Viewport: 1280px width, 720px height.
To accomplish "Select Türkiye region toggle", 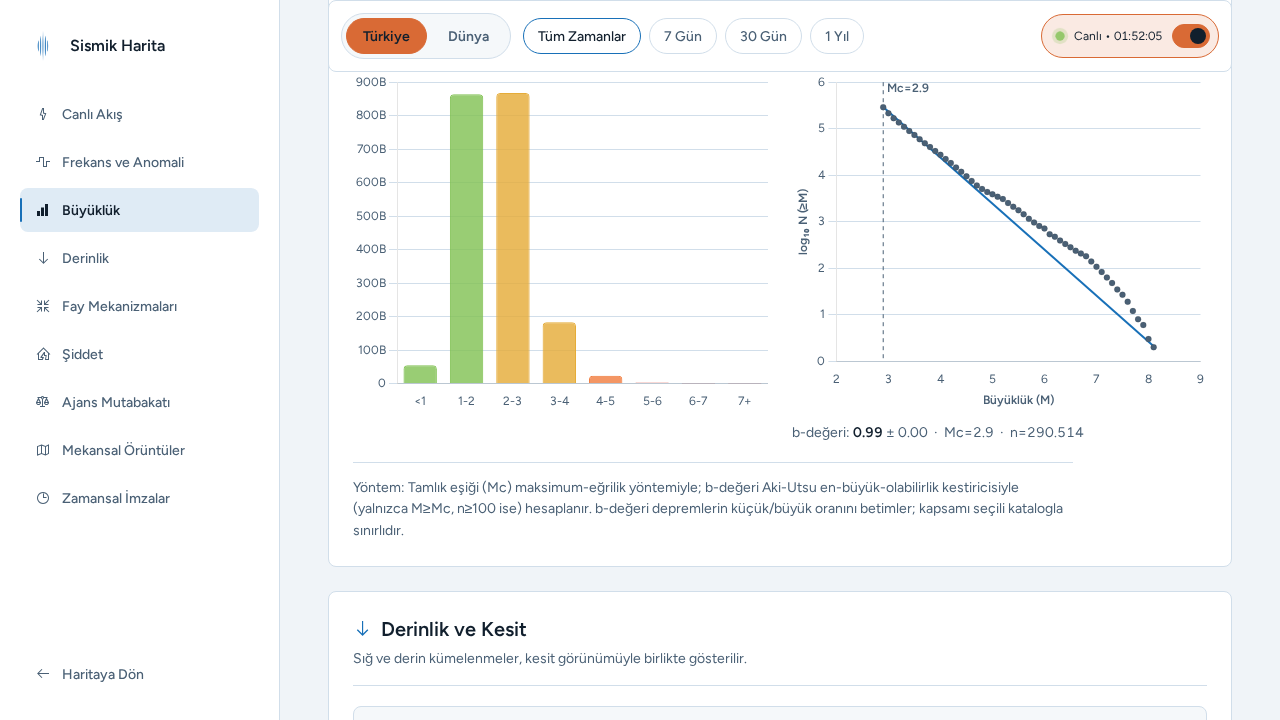I will coord(386,36).
